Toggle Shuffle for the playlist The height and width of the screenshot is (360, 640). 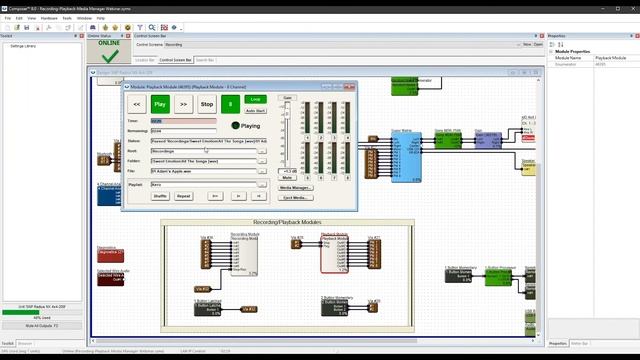coord(160,196)
